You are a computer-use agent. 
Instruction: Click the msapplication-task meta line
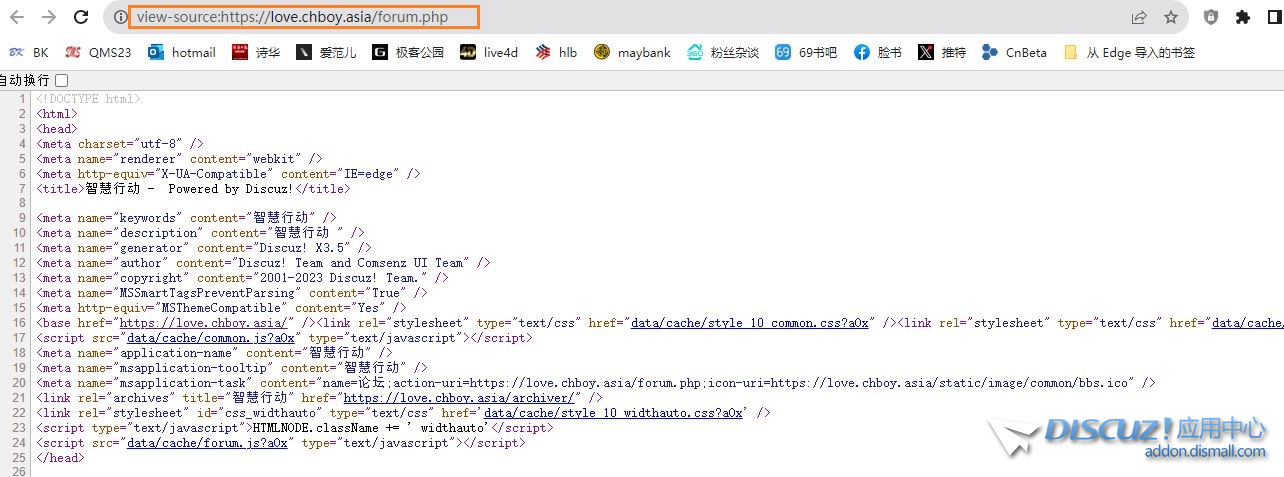tap(596, 383)
